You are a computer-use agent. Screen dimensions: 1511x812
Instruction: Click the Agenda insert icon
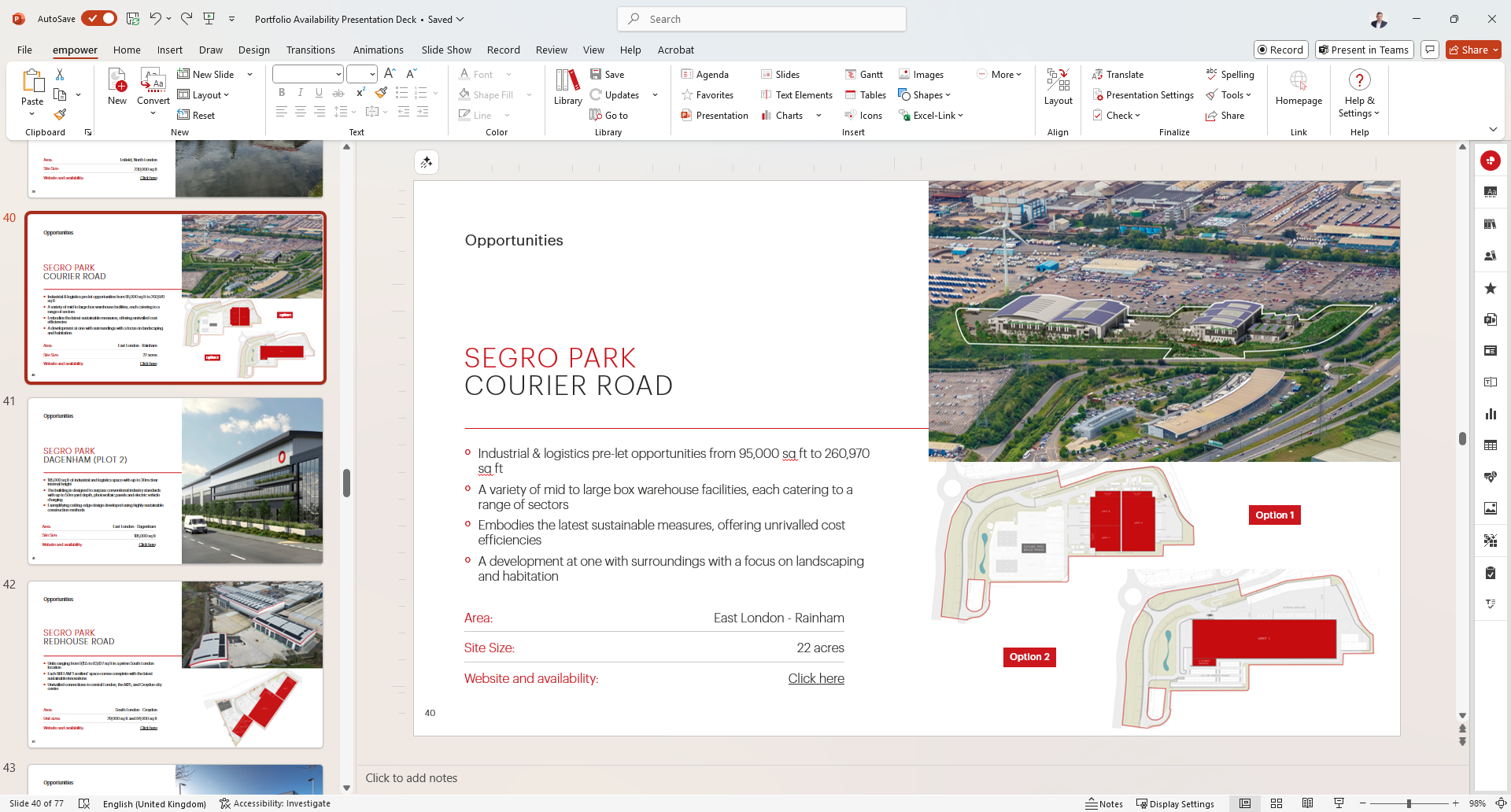point(687,75)
